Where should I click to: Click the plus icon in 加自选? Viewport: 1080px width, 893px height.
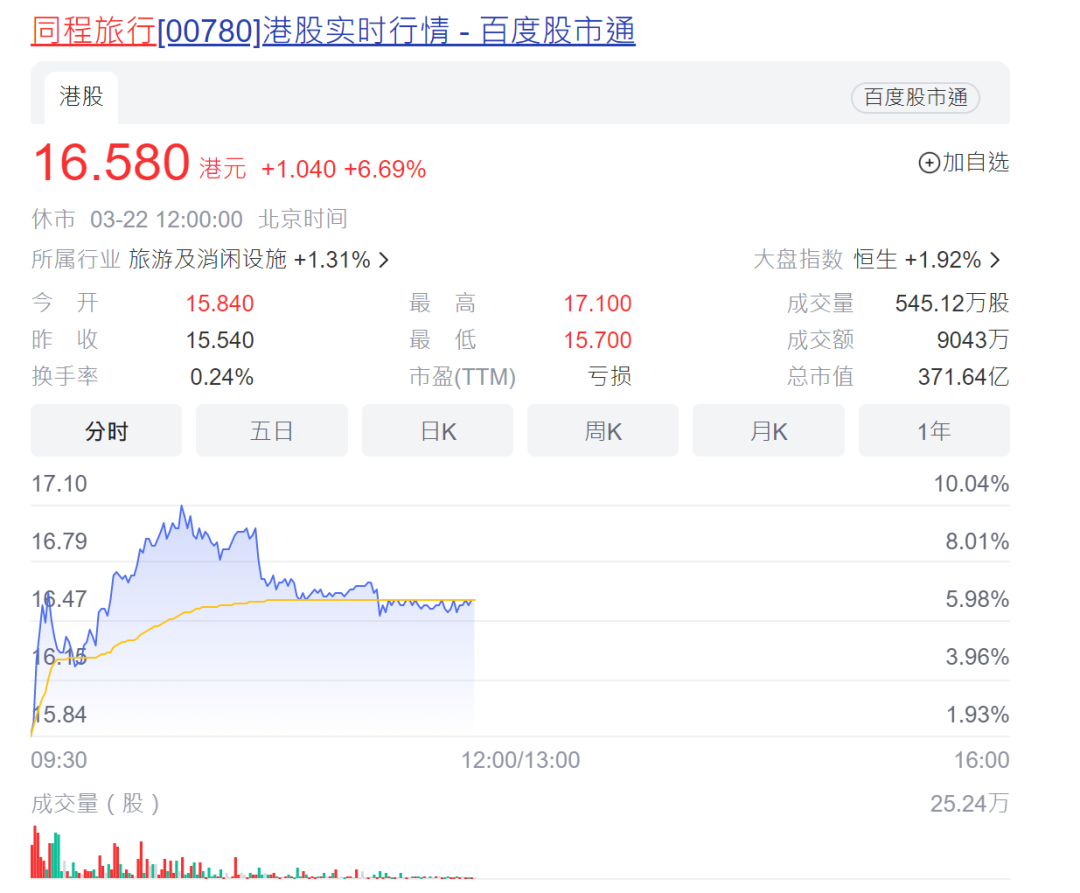[x=929, y=162]
